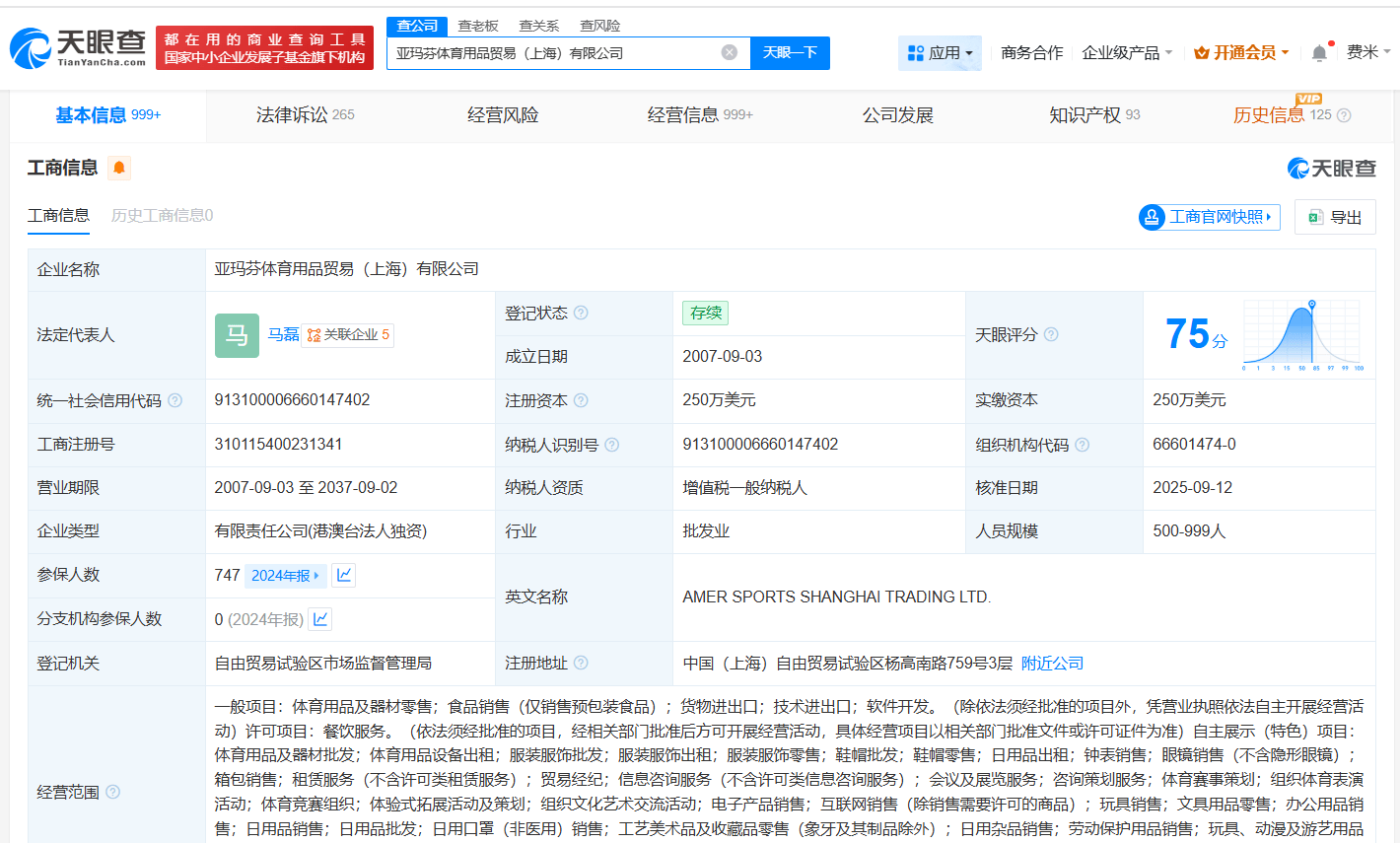Open the 附近公司 link
The width and height of the screenshot is (1400, 843).
tap(1051, 663)
